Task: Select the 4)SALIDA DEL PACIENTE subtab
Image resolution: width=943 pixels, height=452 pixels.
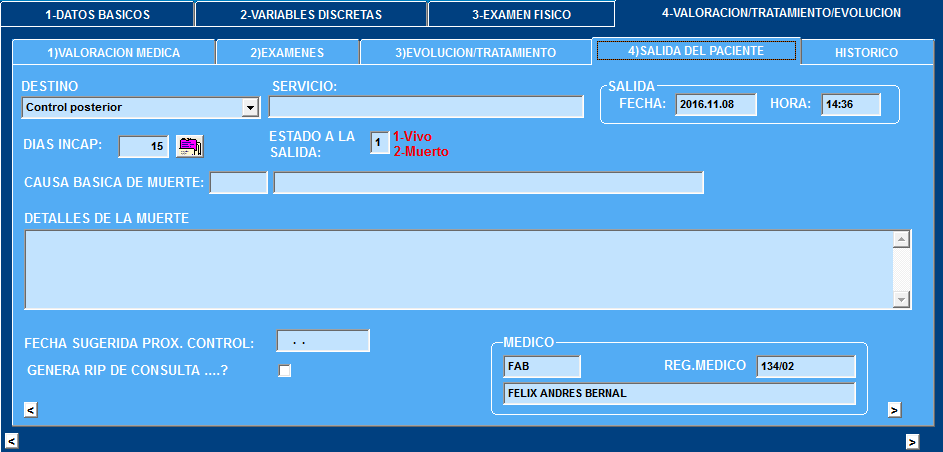Action: click(696, 50)
